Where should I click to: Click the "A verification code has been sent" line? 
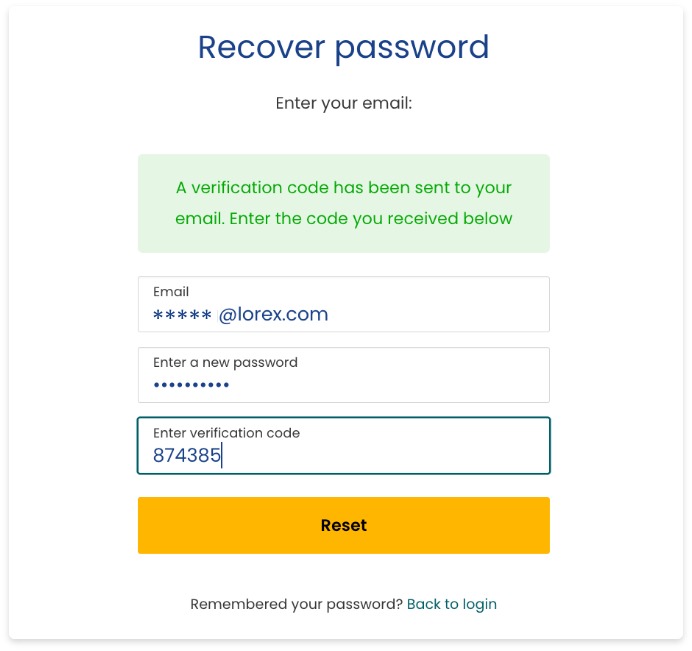tap(343, 187)
